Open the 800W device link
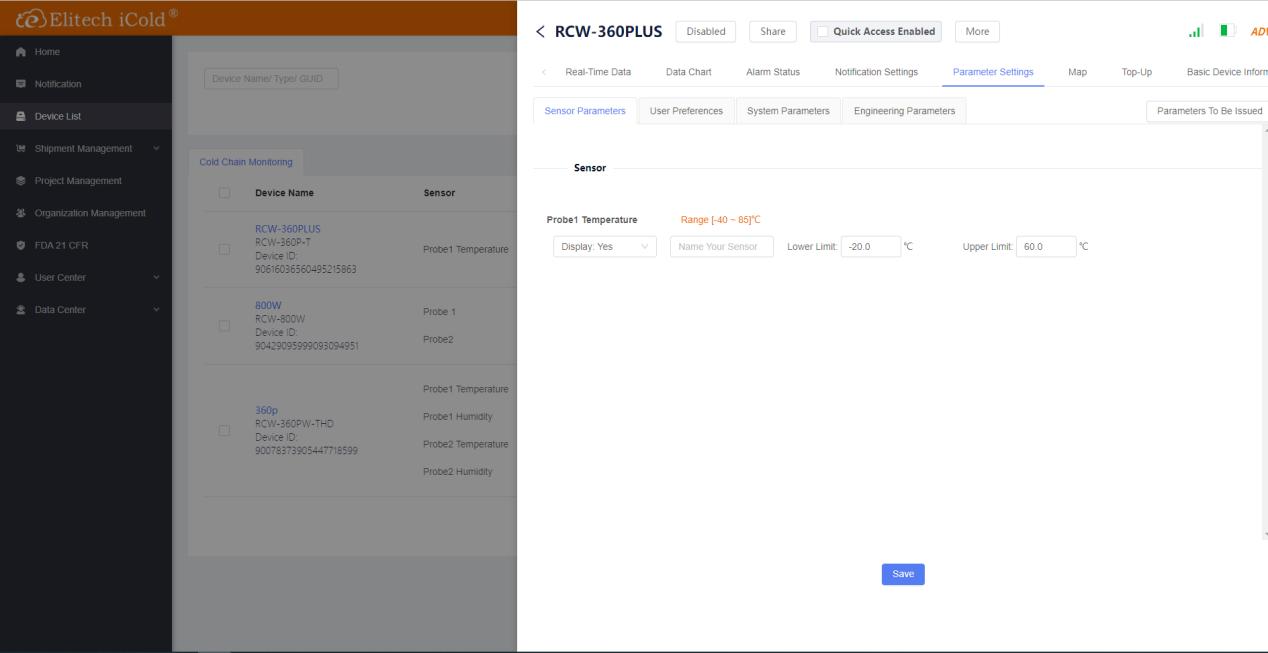Viewport: 1268px width, 653px height. pyautogui.click(x=267, y=305)
